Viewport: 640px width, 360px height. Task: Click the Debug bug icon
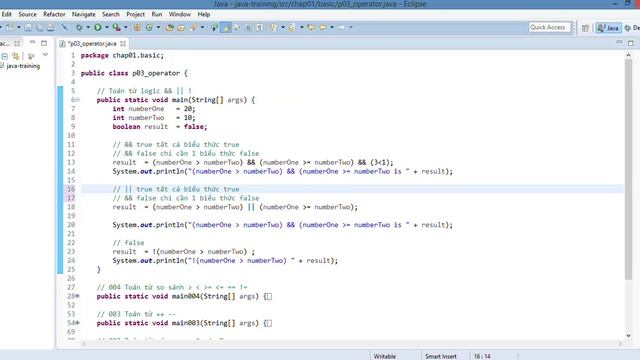pos(79,27)
